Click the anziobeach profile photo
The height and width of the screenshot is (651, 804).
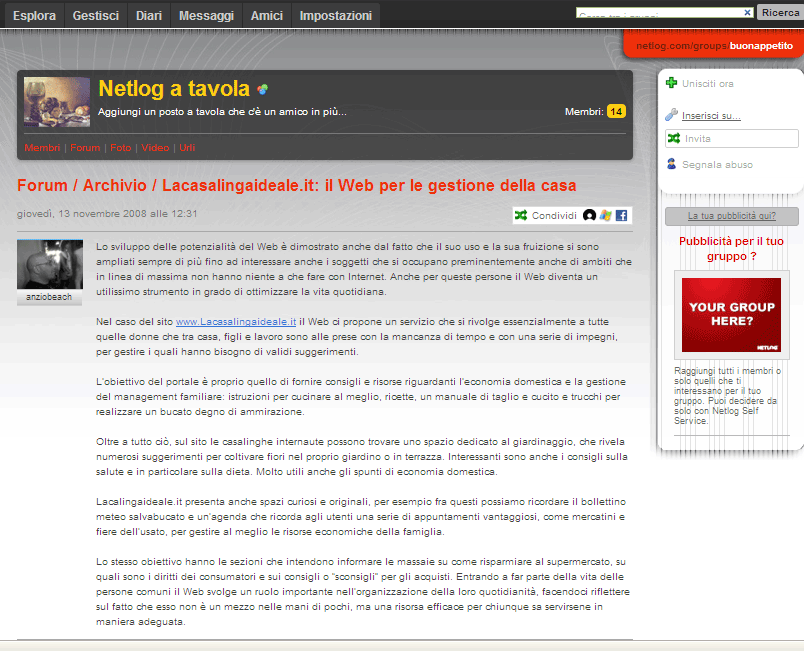point(50,265)
